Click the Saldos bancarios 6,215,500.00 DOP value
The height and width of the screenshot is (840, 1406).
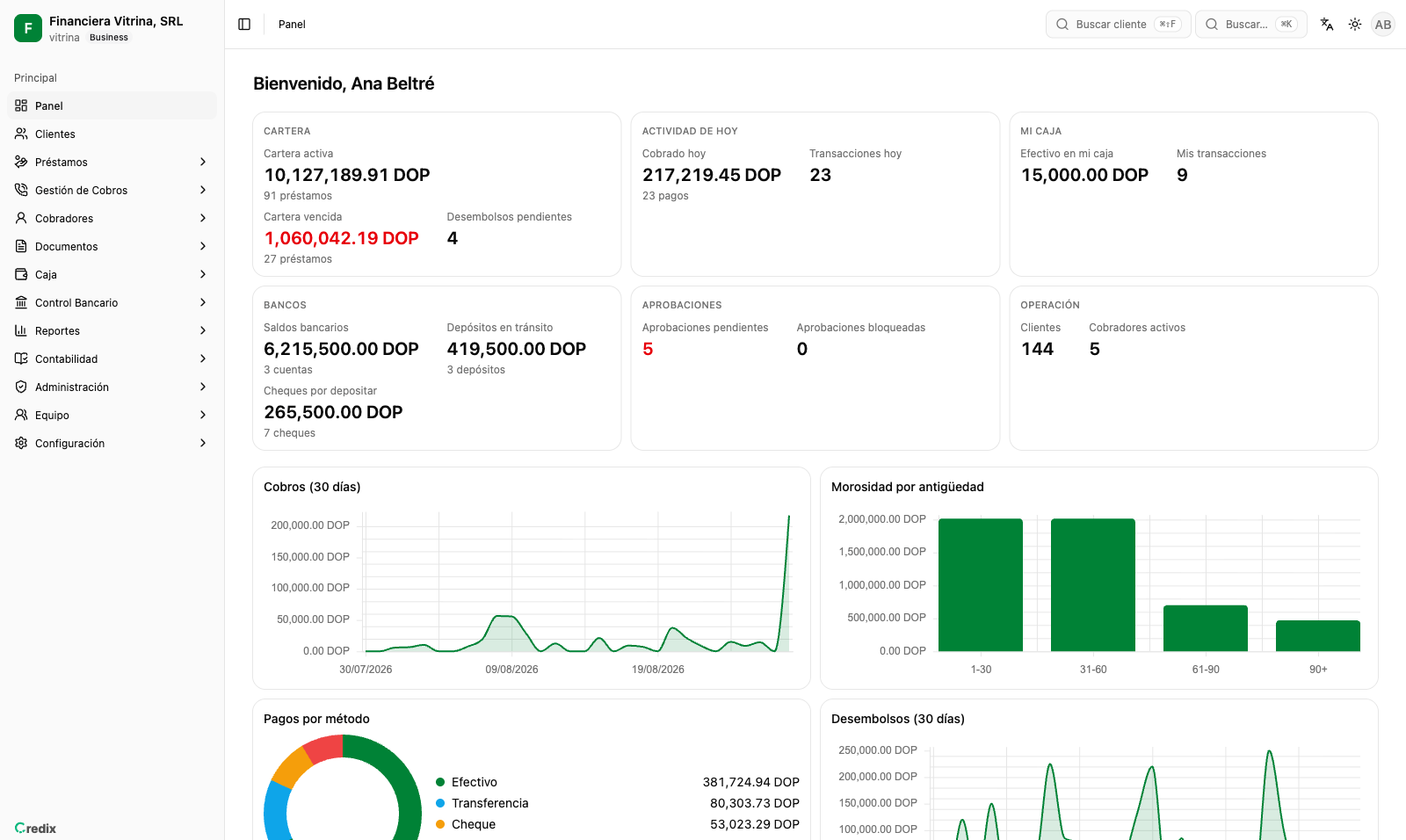[342, 349]
